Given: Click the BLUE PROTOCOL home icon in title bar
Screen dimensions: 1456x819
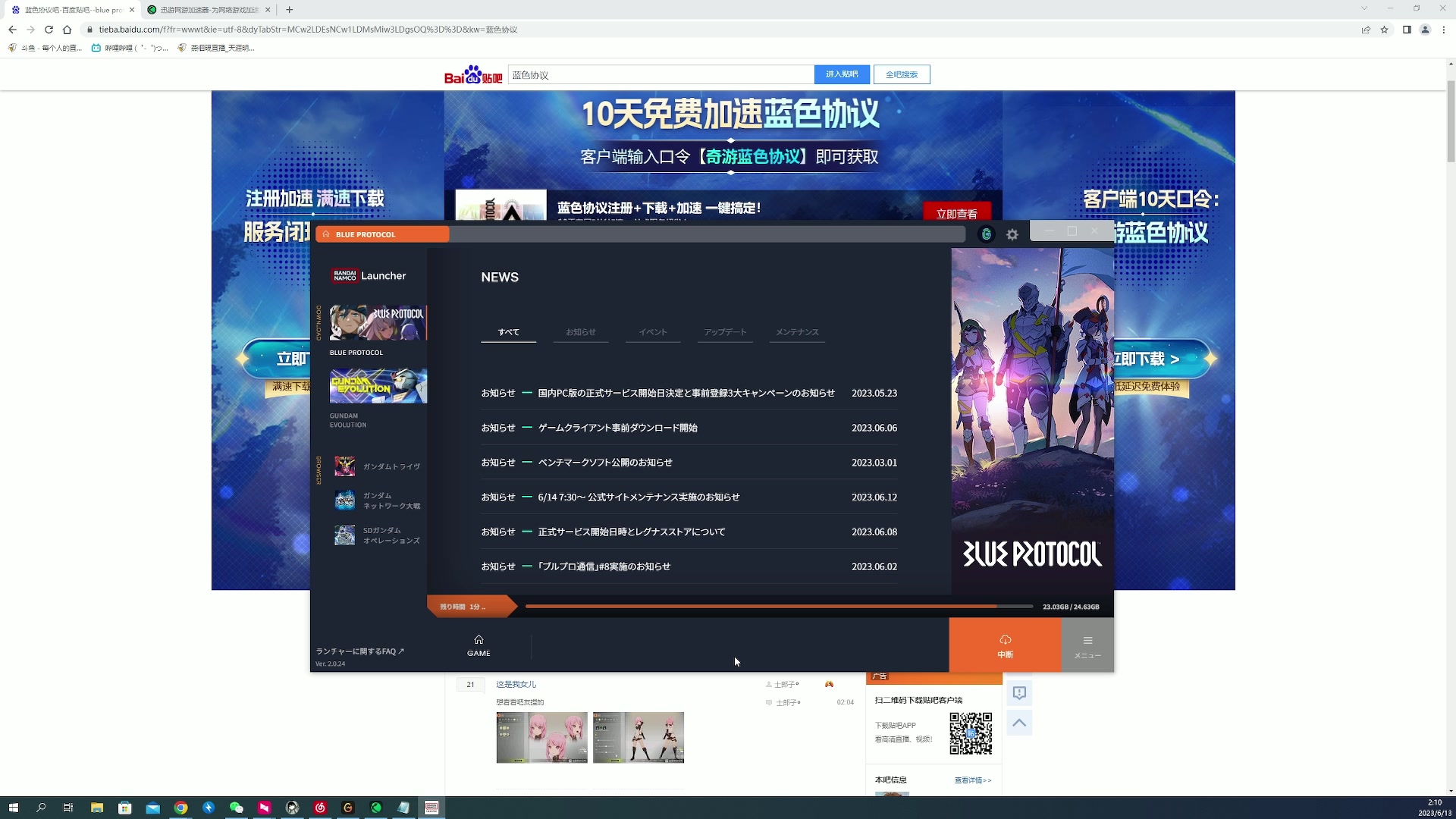Looking at the screenshot, I should (x=325, y=234).
